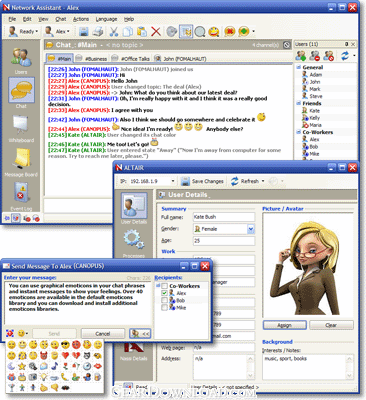This screenshot has height=400, width=366.
Task: Click the Full name input field
Action: coord(224,217)
